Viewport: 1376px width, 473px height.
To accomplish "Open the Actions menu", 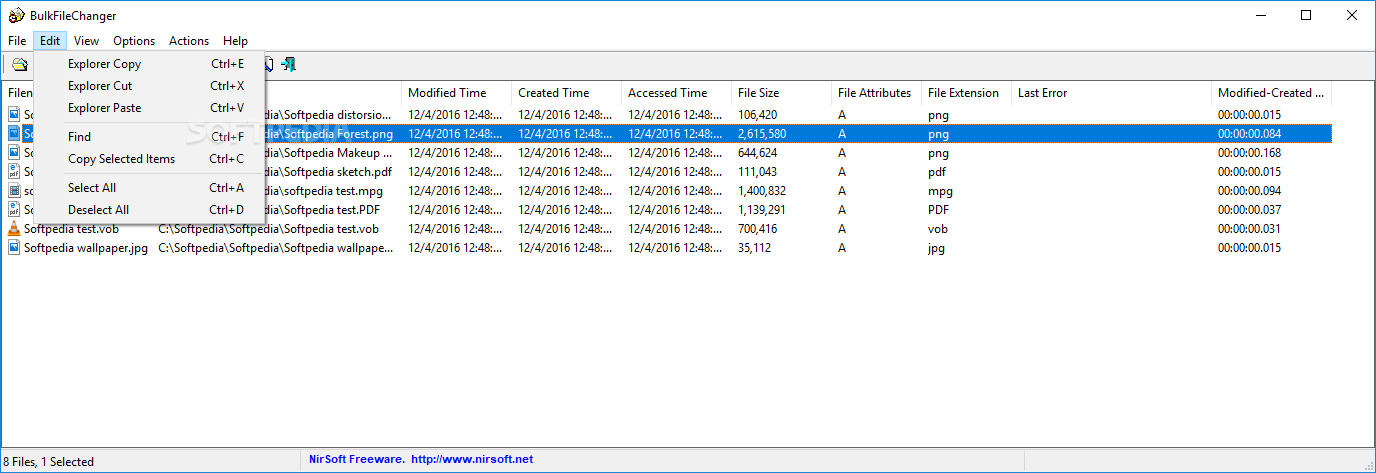I will 189,41.
